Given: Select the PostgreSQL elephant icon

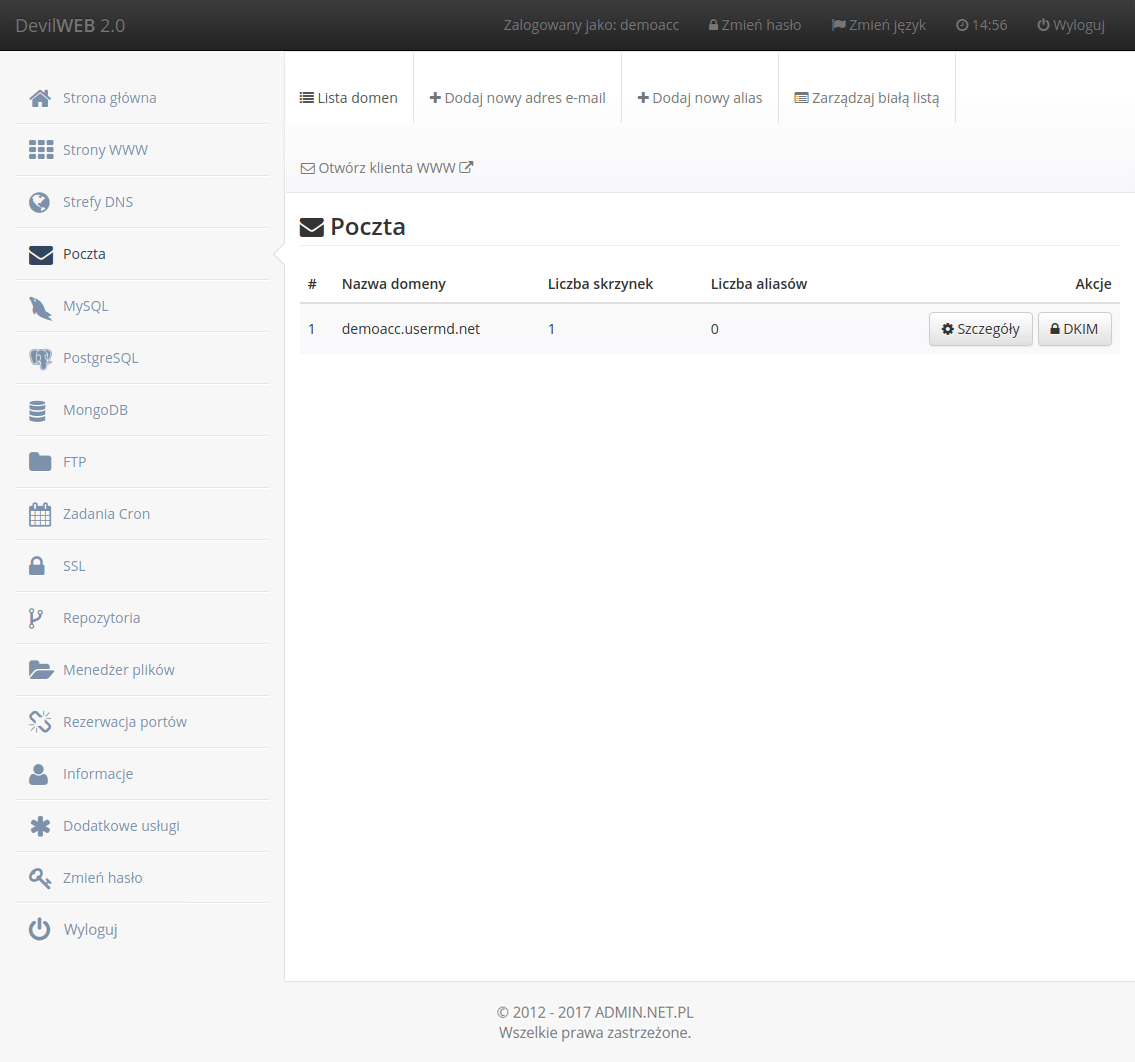Looking at the screenshot, I should (x=40, y=358).
